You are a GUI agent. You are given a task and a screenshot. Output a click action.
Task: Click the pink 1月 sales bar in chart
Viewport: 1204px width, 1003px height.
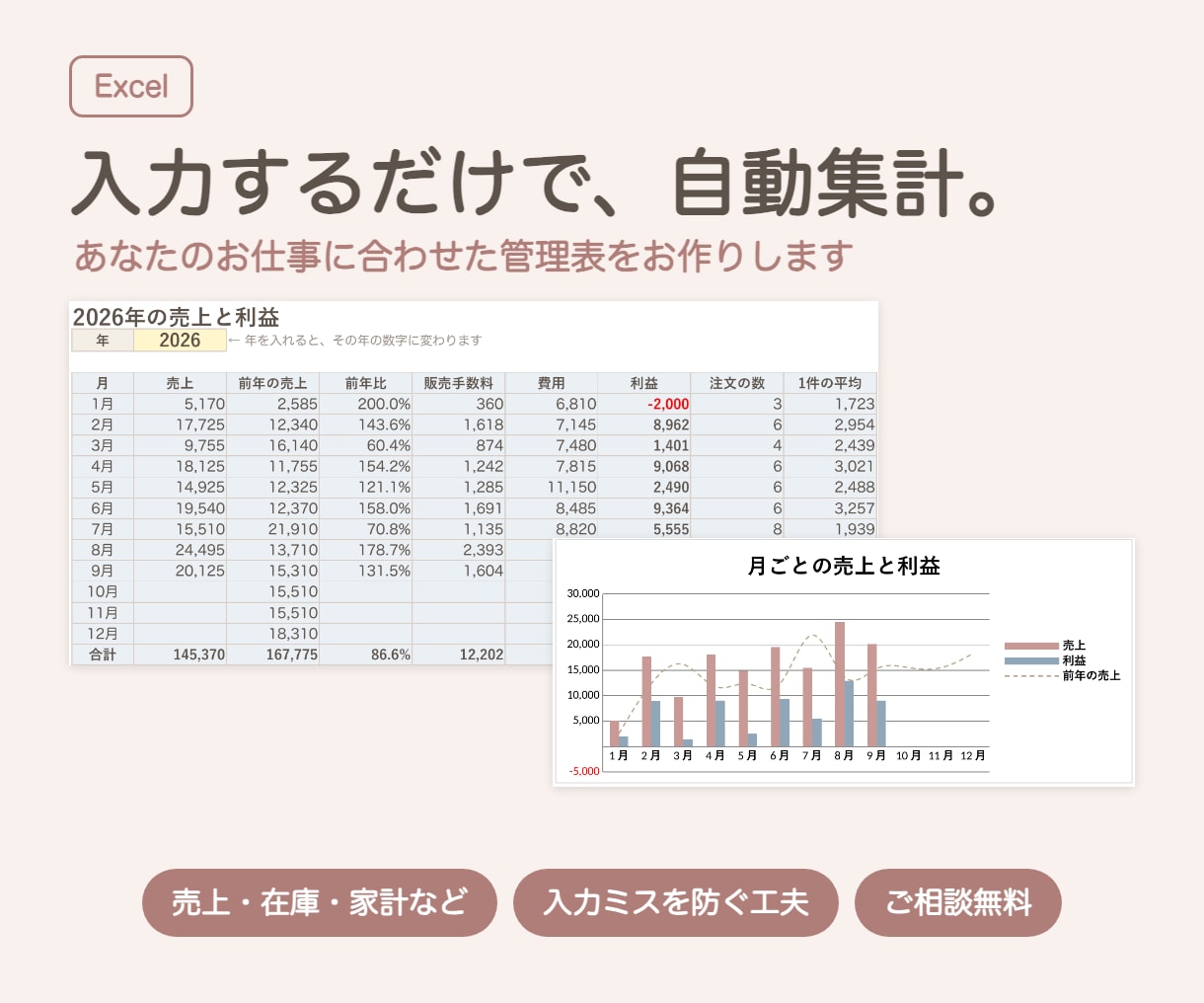tap(614, 733)
